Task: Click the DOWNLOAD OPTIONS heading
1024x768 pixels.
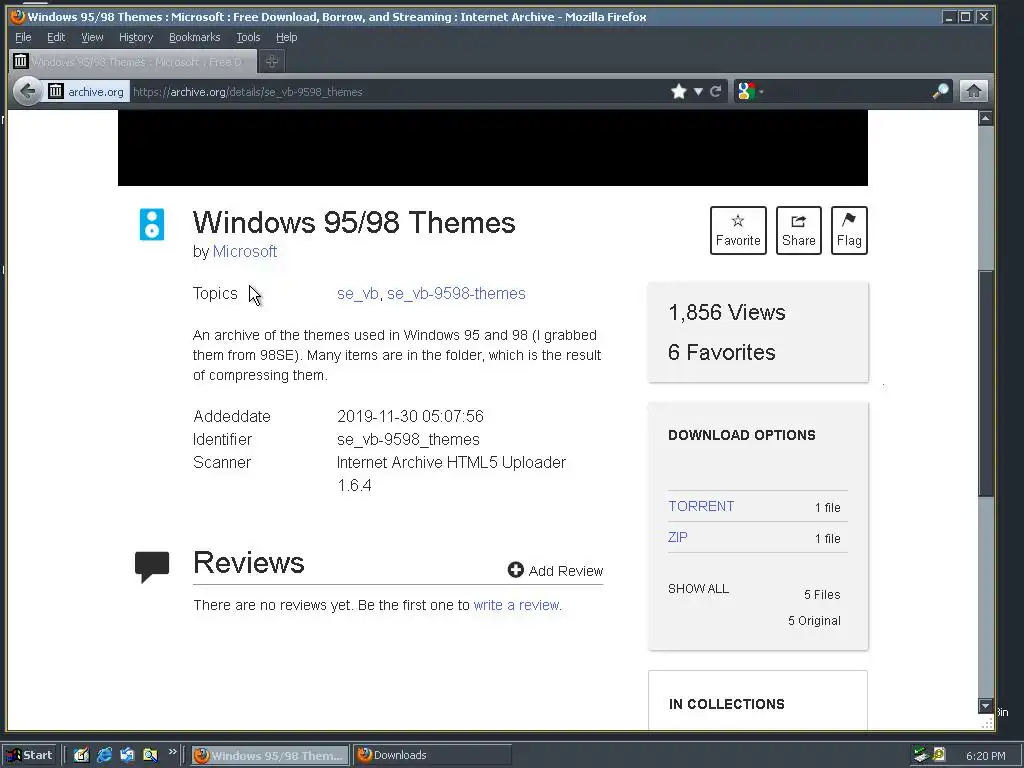Action: (x=741, y=436)
